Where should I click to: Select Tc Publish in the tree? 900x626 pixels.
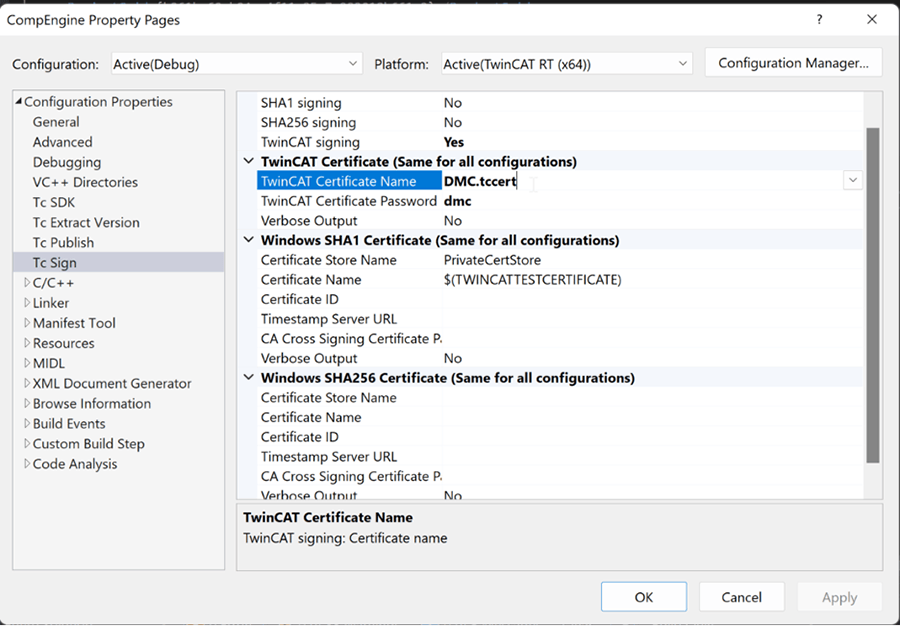(x=63, y=242)
